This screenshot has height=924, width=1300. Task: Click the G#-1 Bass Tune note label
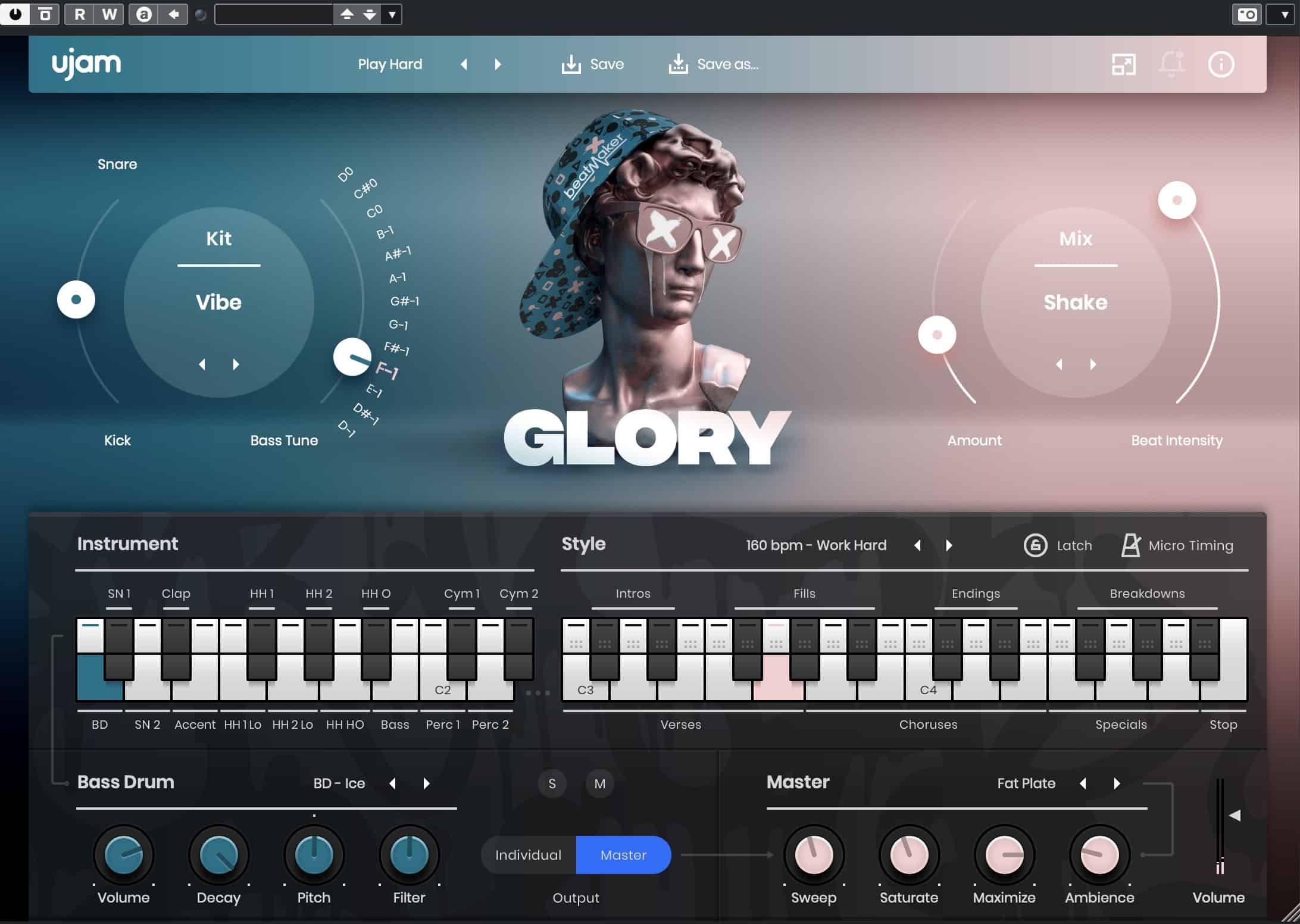tap(405, 301)
